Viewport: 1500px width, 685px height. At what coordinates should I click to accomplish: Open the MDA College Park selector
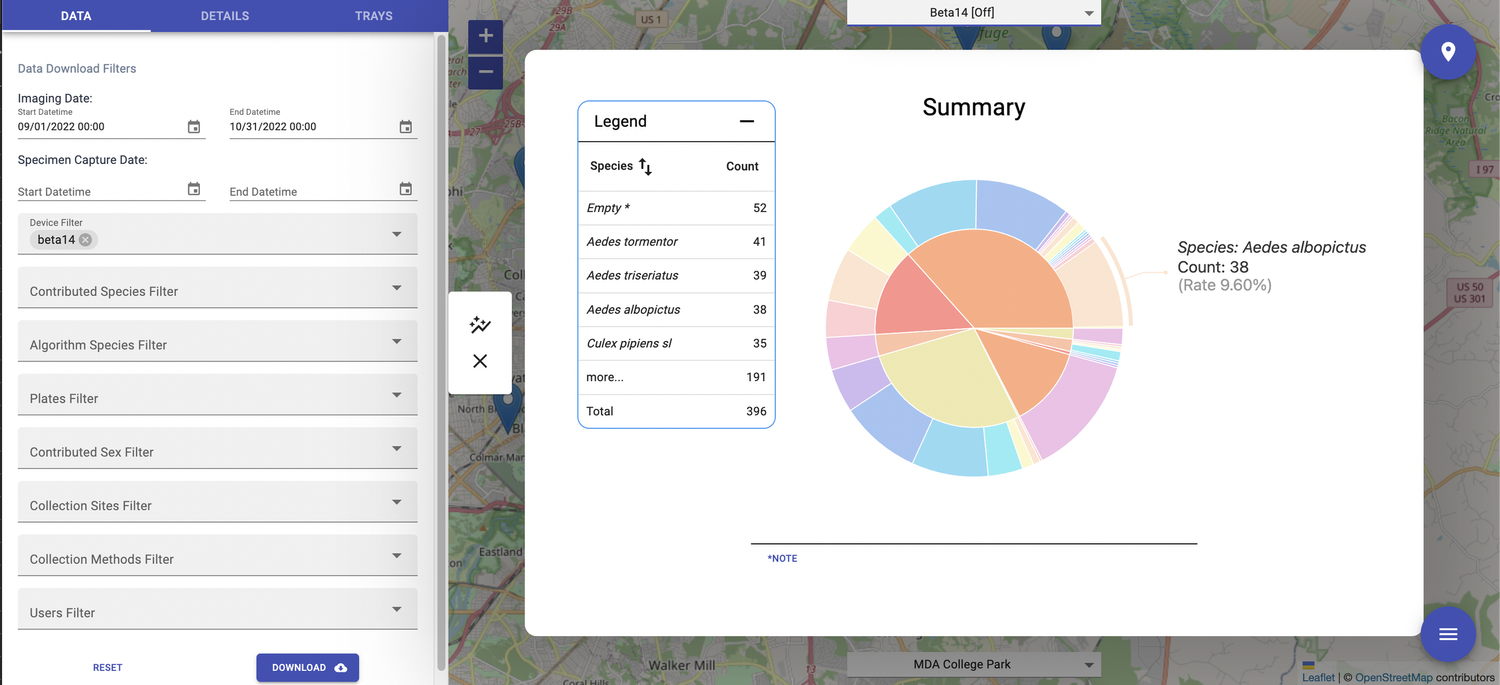click(974, 665)
